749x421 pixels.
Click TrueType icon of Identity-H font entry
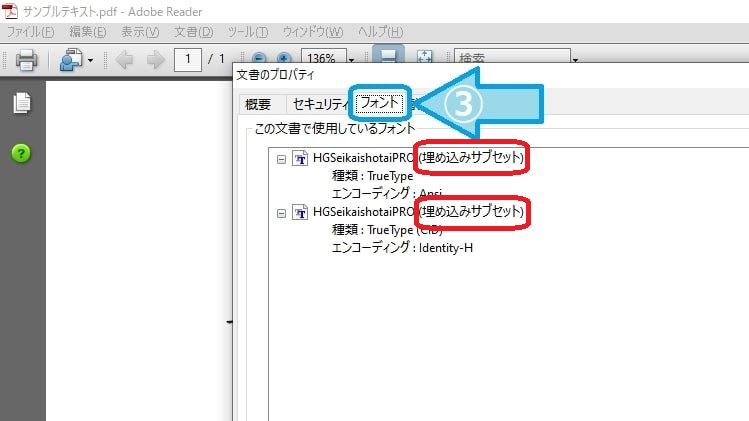coord(300,213)
